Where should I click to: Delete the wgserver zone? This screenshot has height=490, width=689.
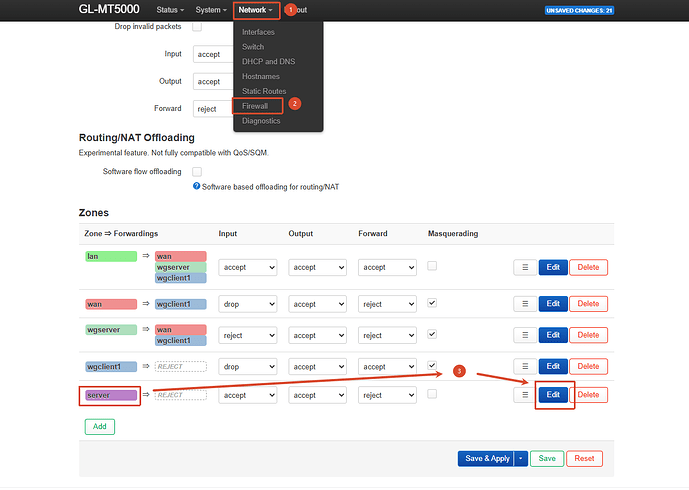tap(588, 335)
